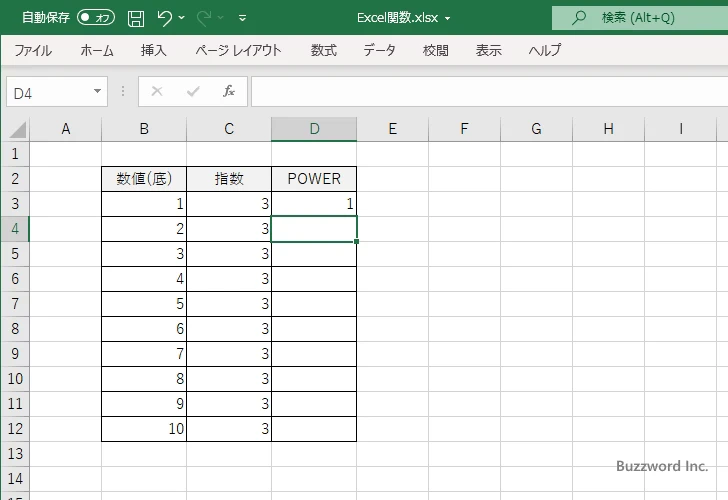Open the Undo history dropdown arrow

tap(182, 18)
